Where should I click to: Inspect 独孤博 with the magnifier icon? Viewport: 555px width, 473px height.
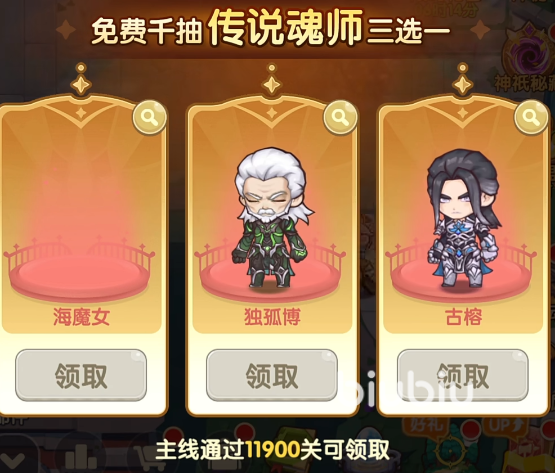[x=341, y=117]
